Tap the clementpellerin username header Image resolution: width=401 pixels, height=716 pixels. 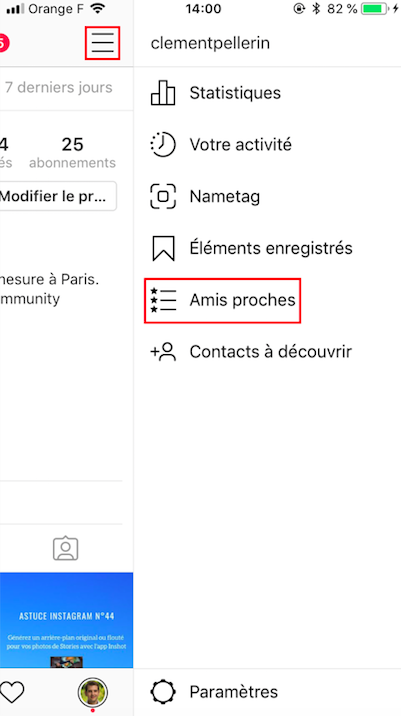pyautogui.click(x=210, y=43)
